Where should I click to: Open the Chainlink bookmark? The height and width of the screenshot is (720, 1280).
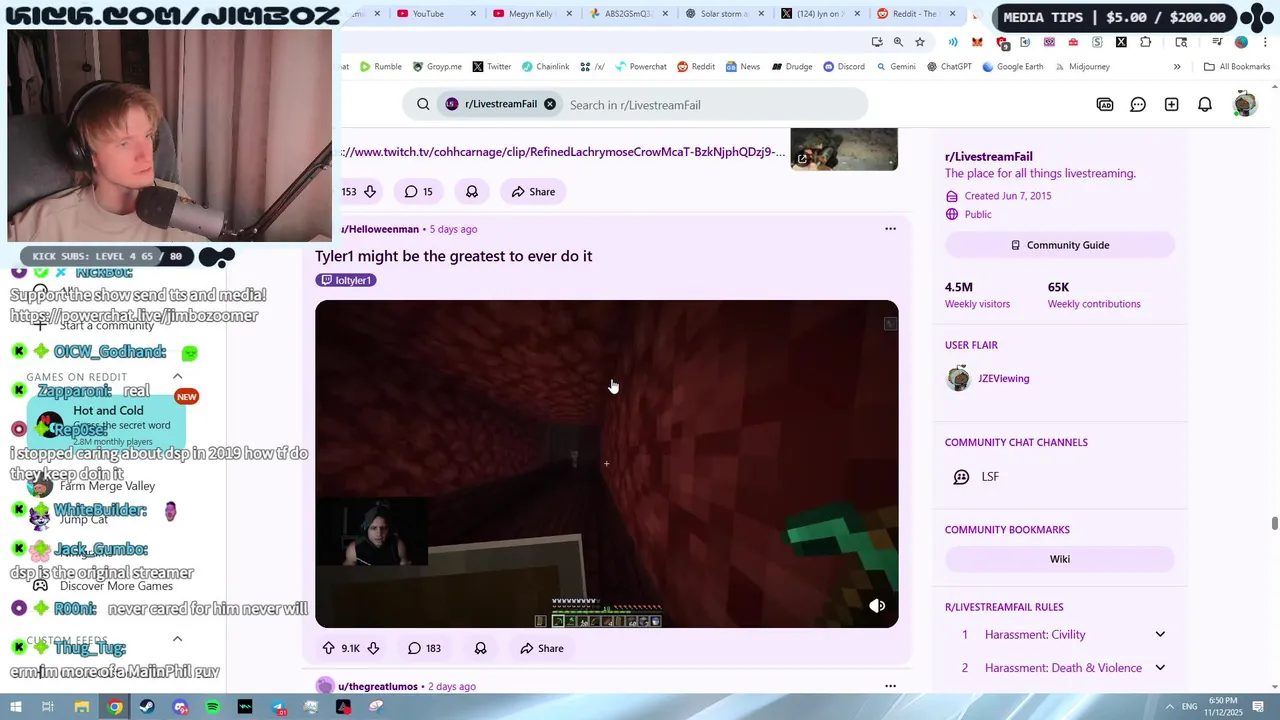[x=544, y=67]
